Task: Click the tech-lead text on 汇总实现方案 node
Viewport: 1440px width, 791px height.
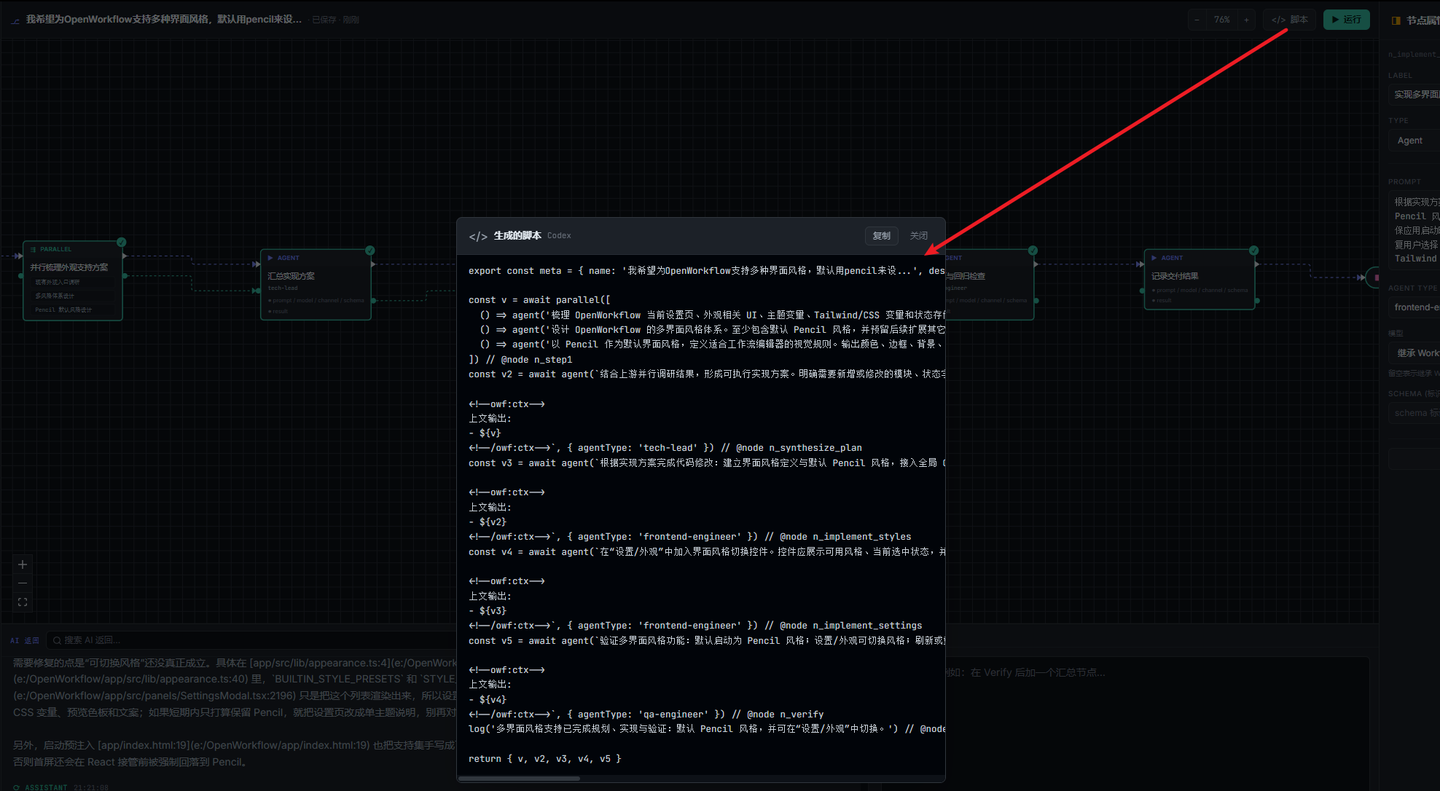Action: coord(283,288)
